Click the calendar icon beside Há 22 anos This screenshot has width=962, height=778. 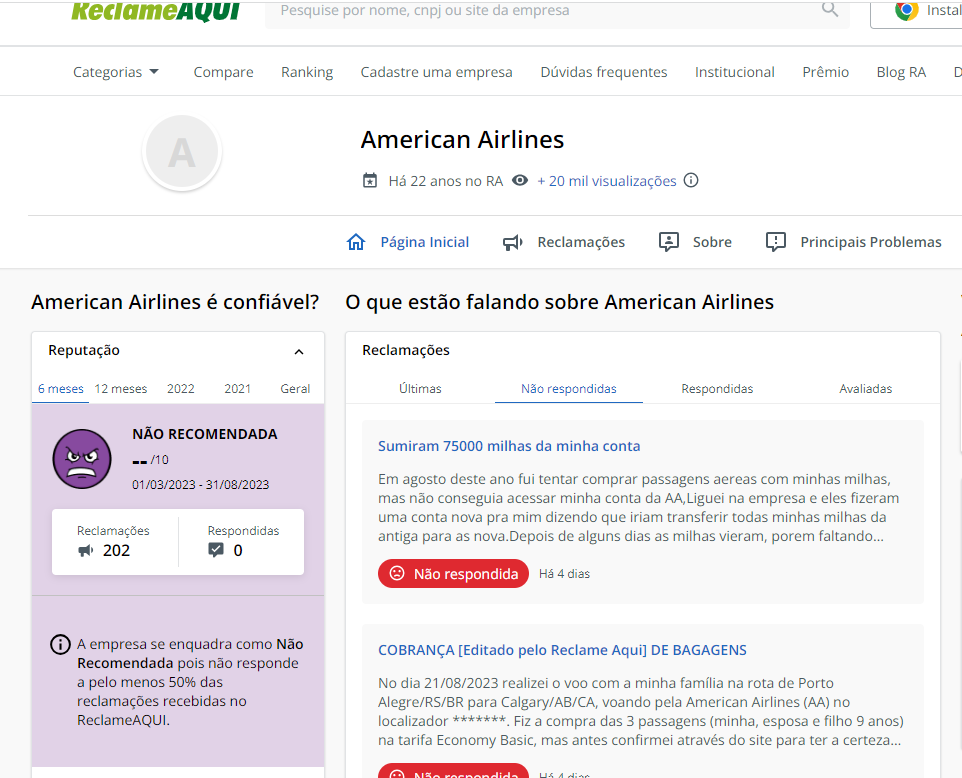click(370, 181)
